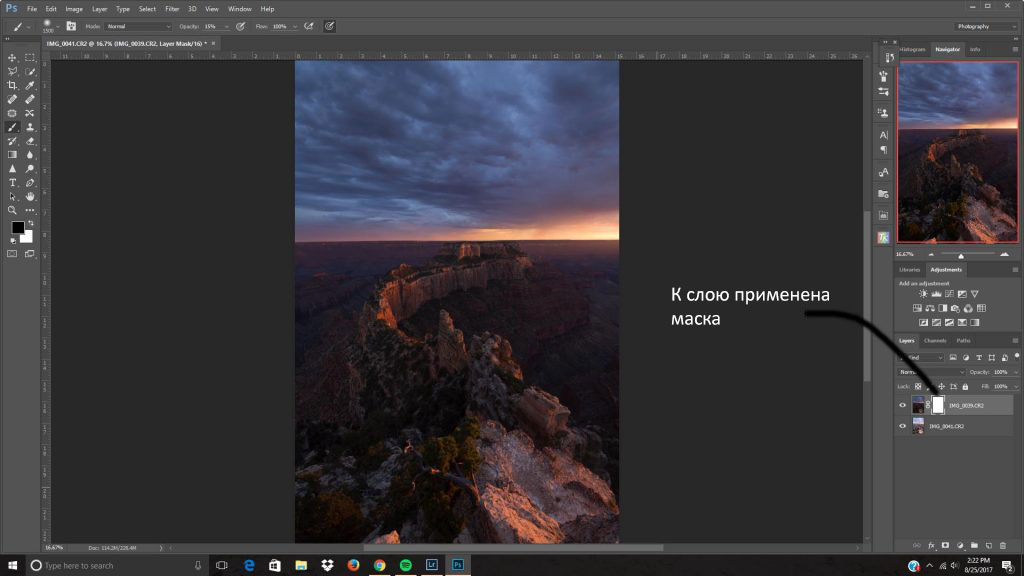
Task: Switch to the Channels tab
Action: click(x=935, y=340)
